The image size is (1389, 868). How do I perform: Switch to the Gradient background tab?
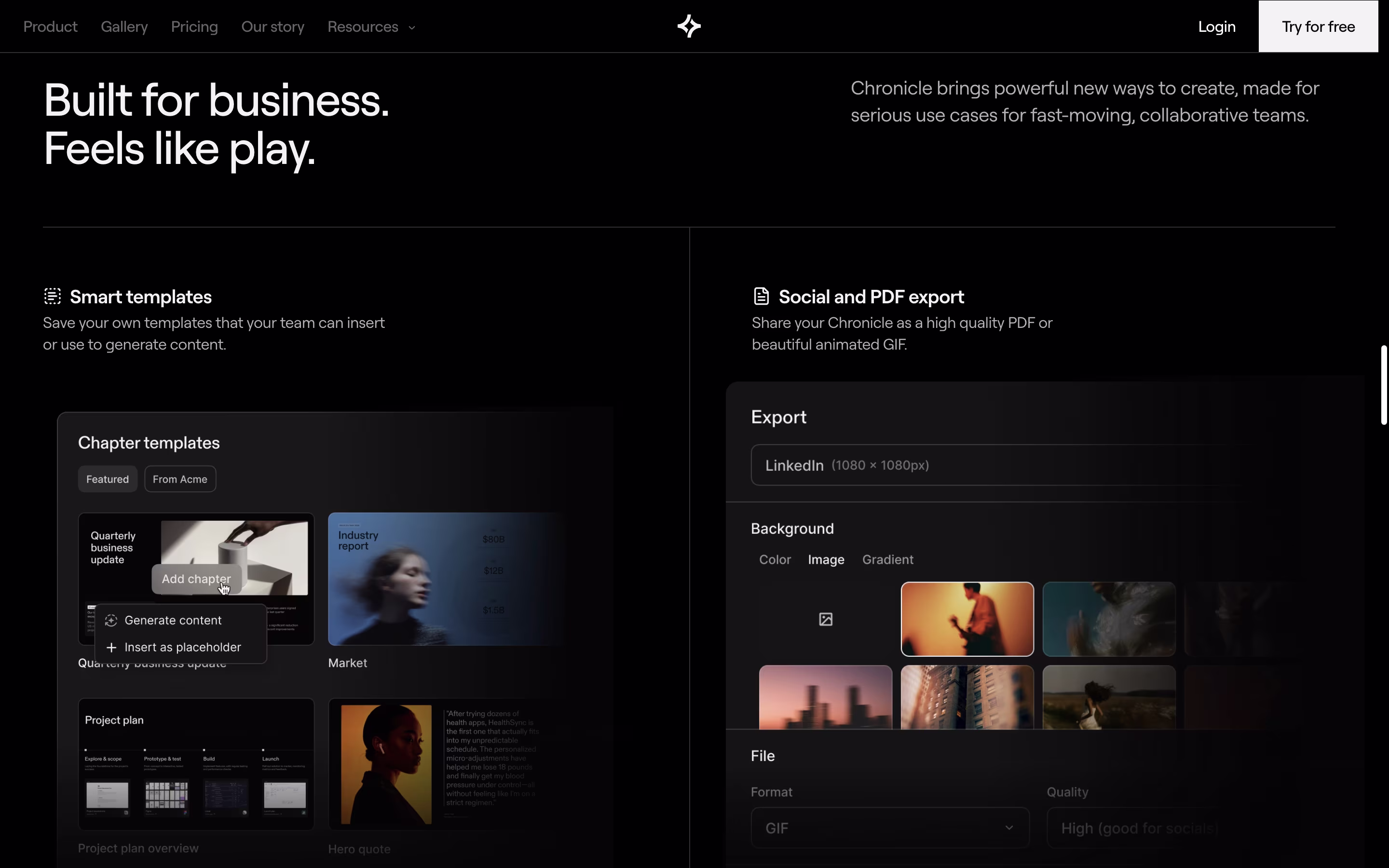pos(888,560)
